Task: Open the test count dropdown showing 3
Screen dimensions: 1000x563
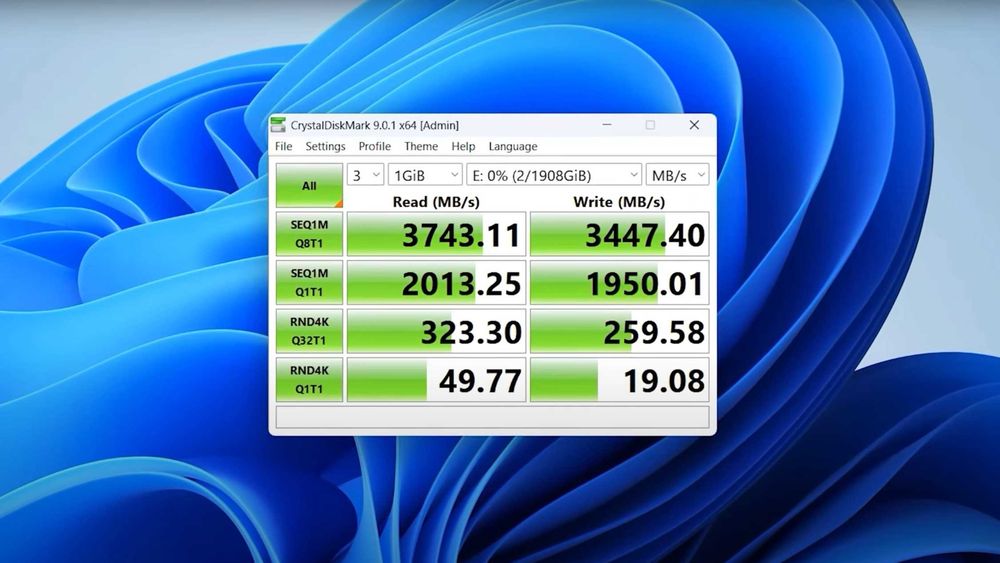Action: tap(365, 175)
